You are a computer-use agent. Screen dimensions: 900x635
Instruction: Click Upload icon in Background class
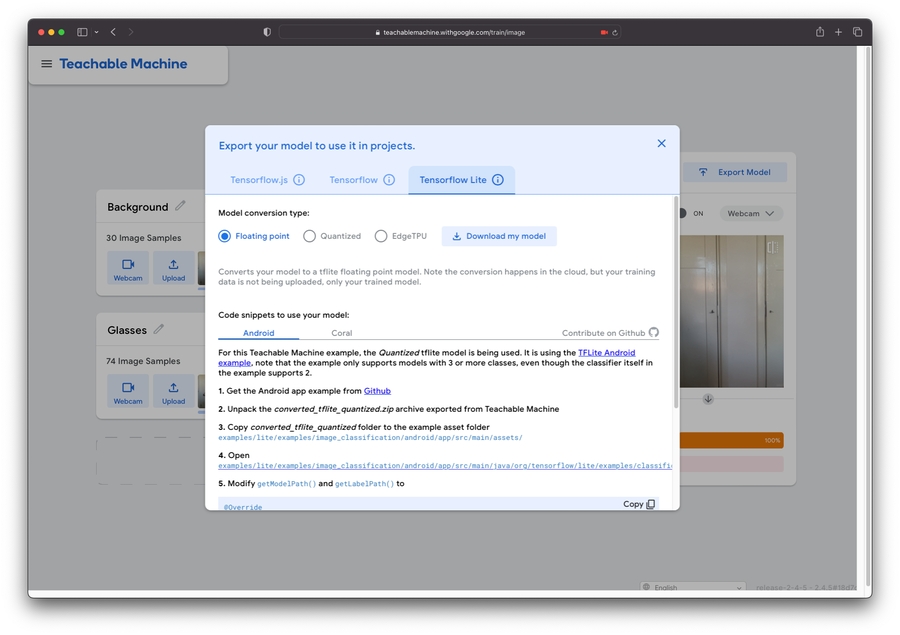(x=174, y=269)
